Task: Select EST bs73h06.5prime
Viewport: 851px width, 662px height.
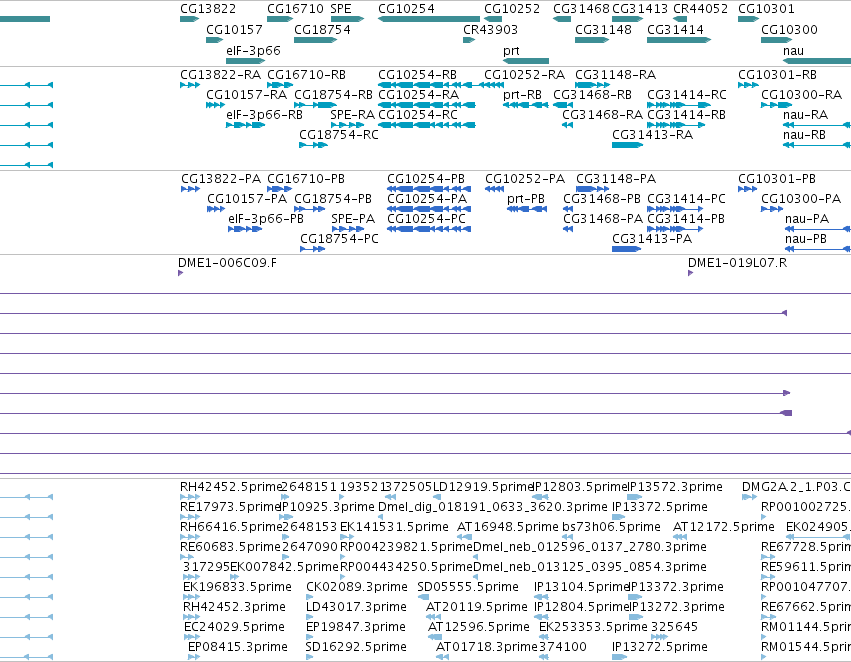Action: [567, 537]
